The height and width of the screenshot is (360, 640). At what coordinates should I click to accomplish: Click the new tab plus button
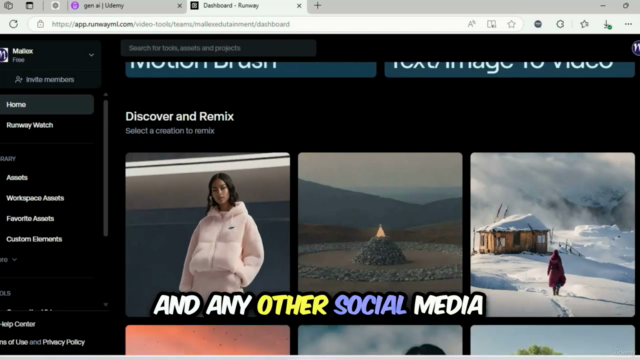318,6
